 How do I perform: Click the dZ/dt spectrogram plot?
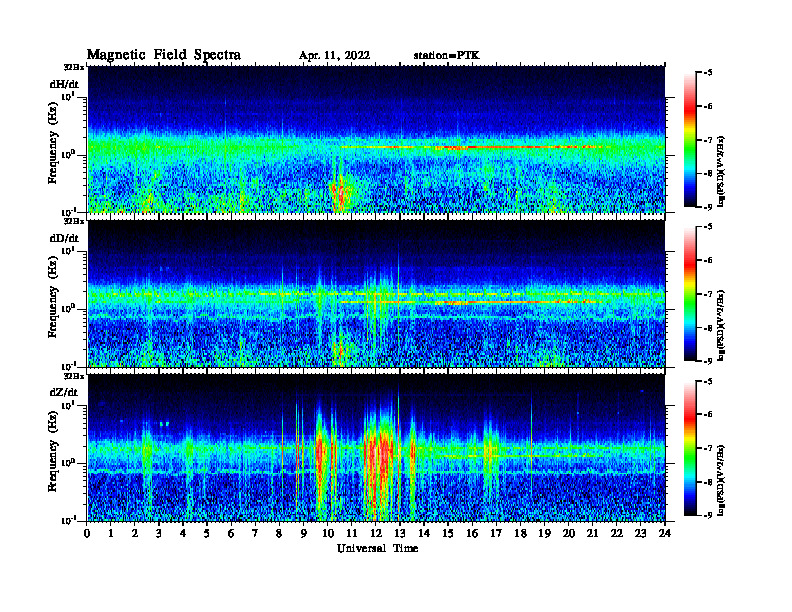coord(376,448)
